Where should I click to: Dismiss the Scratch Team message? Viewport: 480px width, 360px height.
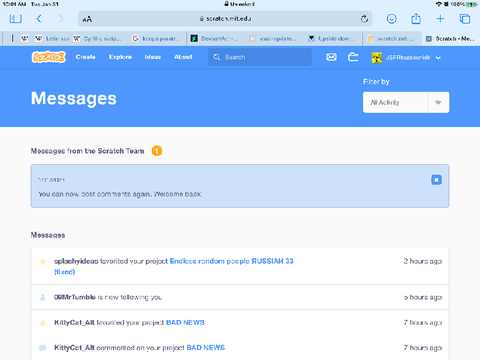point(436,180)
